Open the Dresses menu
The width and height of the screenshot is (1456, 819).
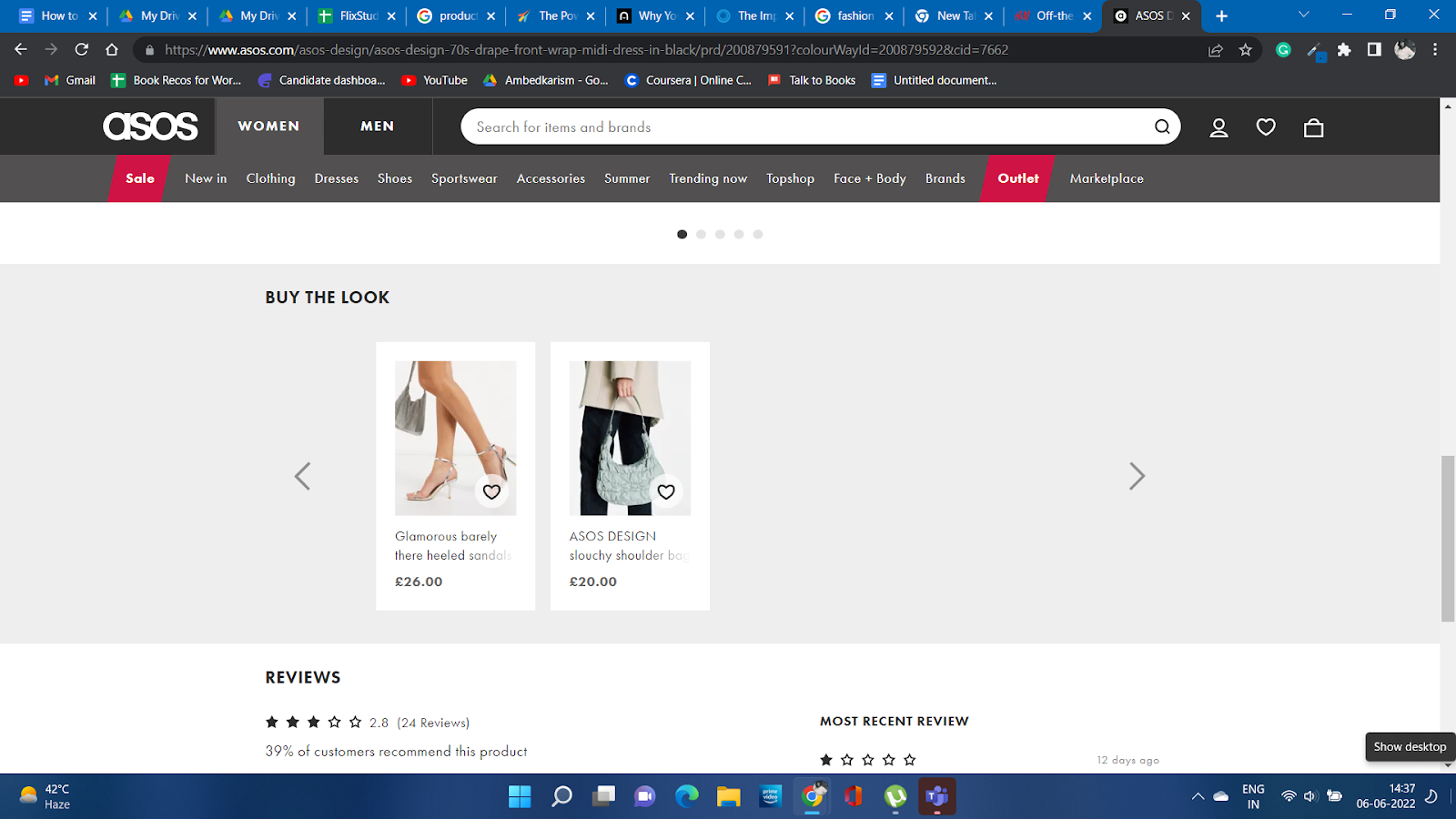point(337,178)
